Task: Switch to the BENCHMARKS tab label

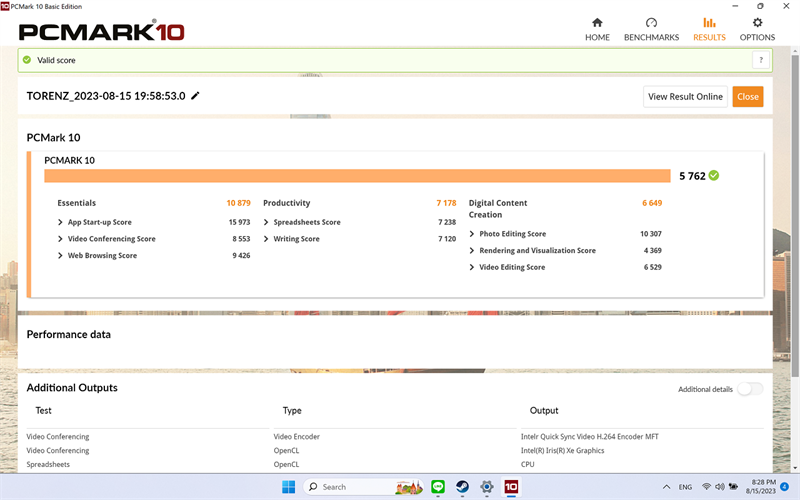Action: (x=651, y=37)
